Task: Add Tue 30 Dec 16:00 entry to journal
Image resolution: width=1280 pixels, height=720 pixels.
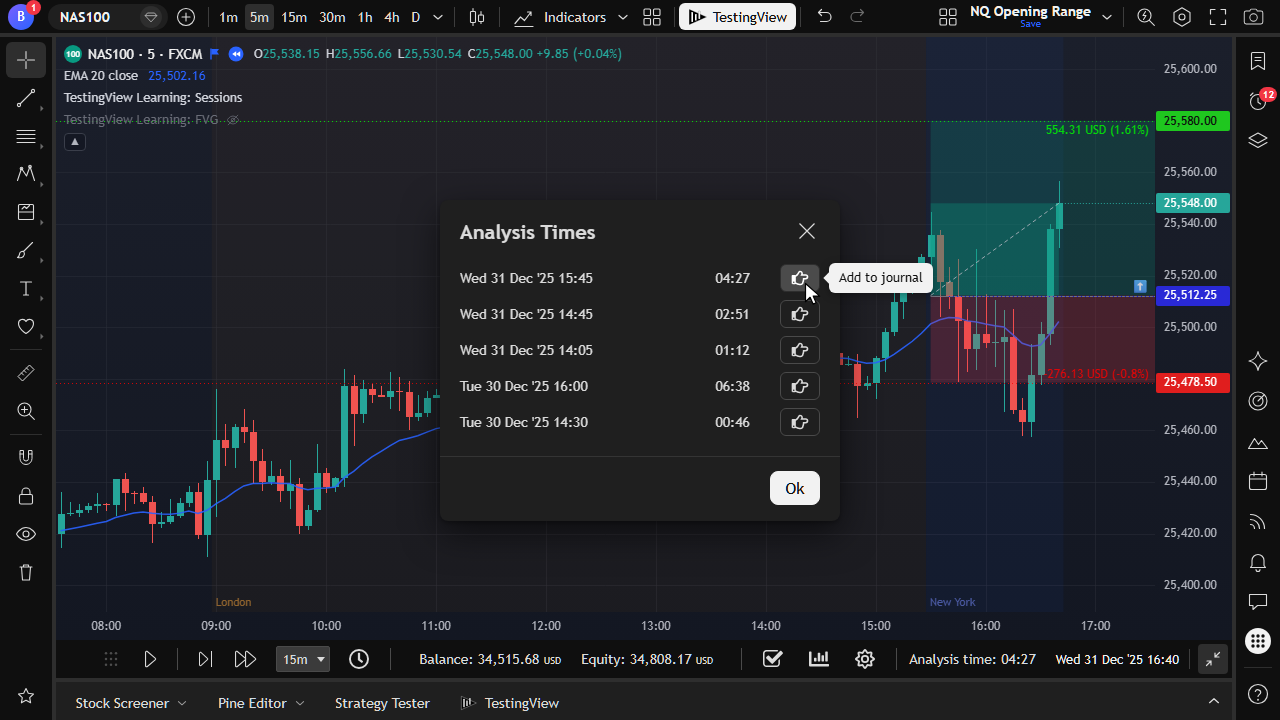Action: (800, 386)
